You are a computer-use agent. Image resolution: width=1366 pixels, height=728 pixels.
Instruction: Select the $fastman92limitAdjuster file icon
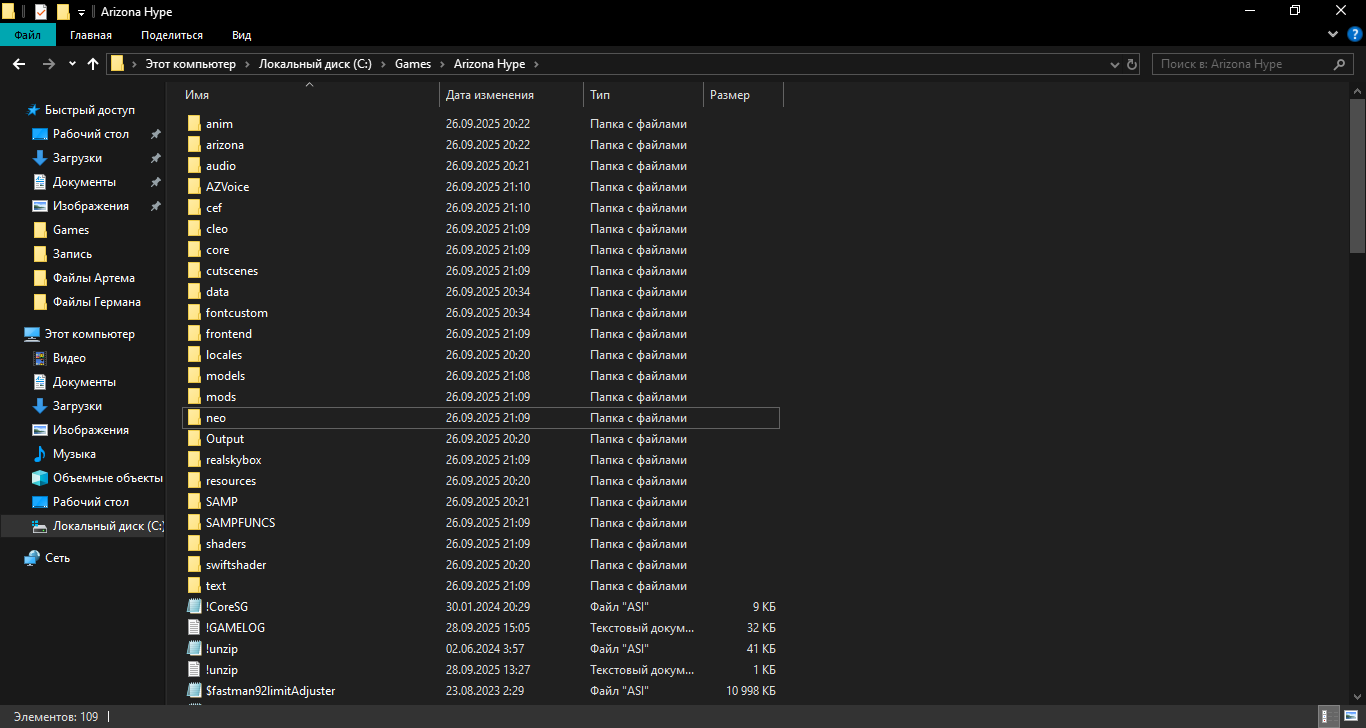pyautogui.click(x=195, y=691)
